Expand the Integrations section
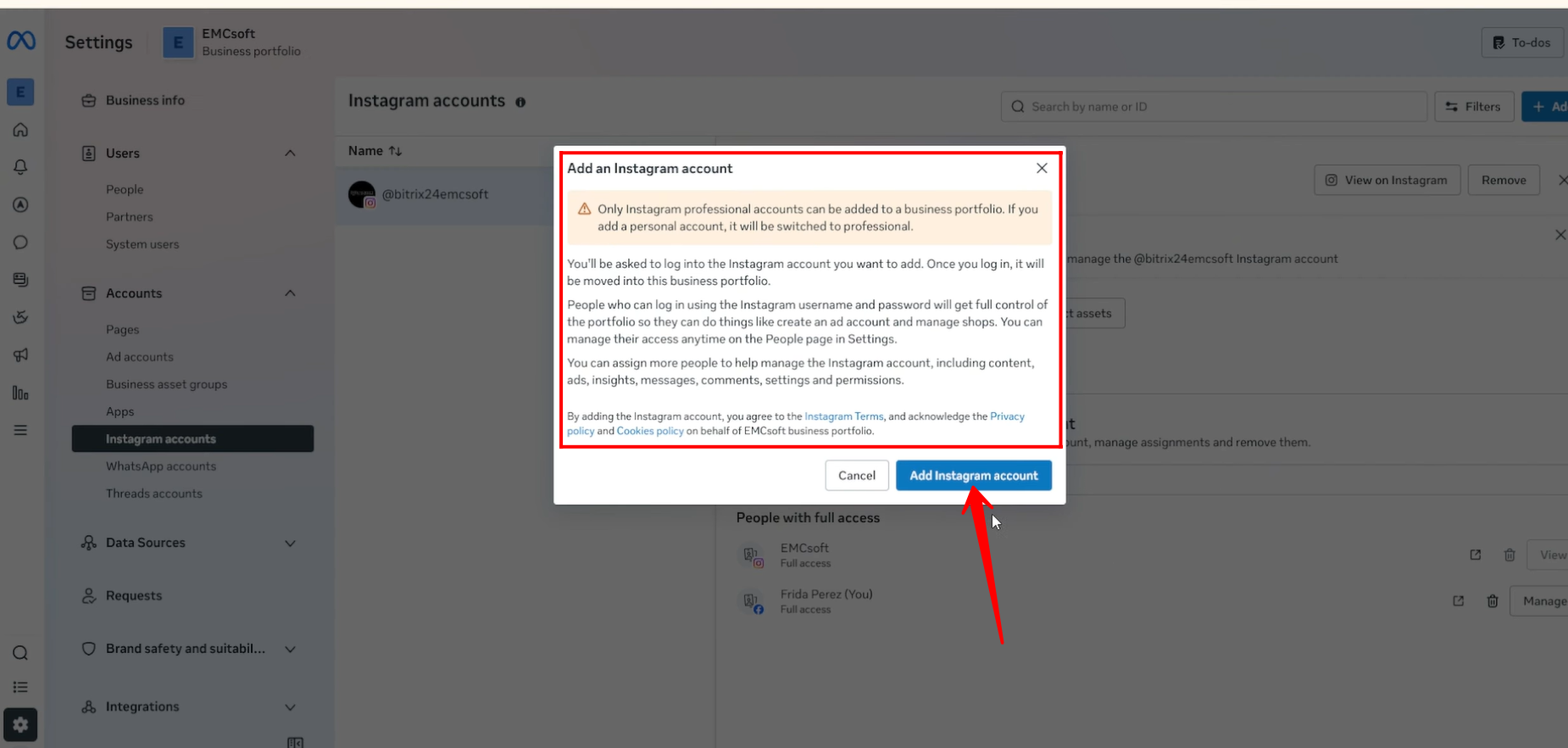 click(x=290, y=707)
